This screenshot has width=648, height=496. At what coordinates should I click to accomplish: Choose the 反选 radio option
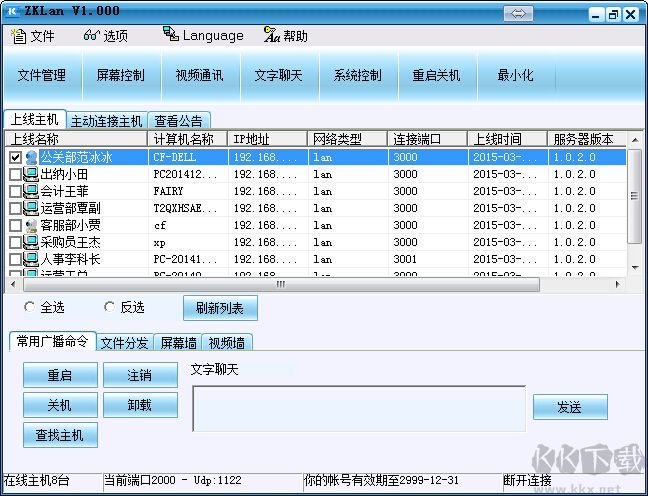tap(109, 307)
